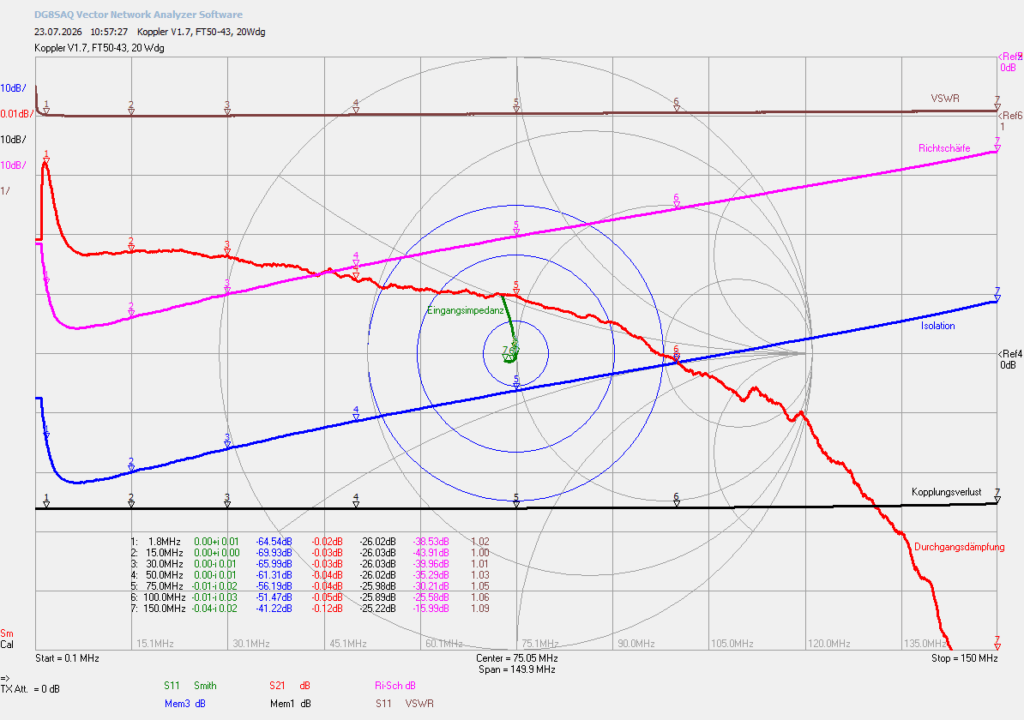This screenshot has width=1024, height=720.
Task: Select the Ref6 reference marker at right edge
Action: 1010,116
